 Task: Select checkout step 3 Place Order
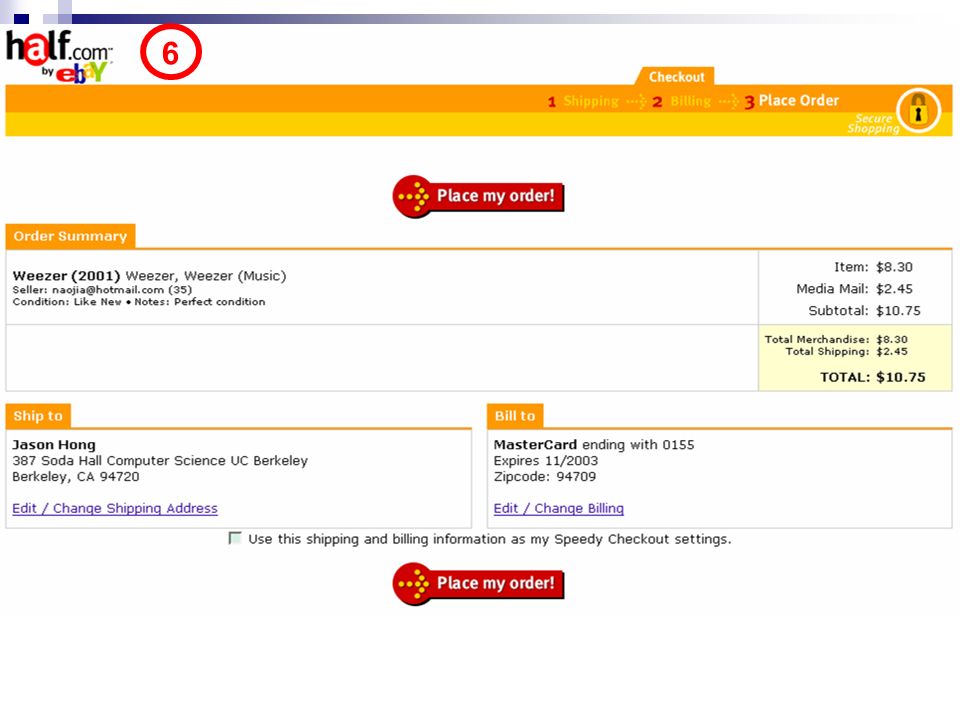(792, 100)
